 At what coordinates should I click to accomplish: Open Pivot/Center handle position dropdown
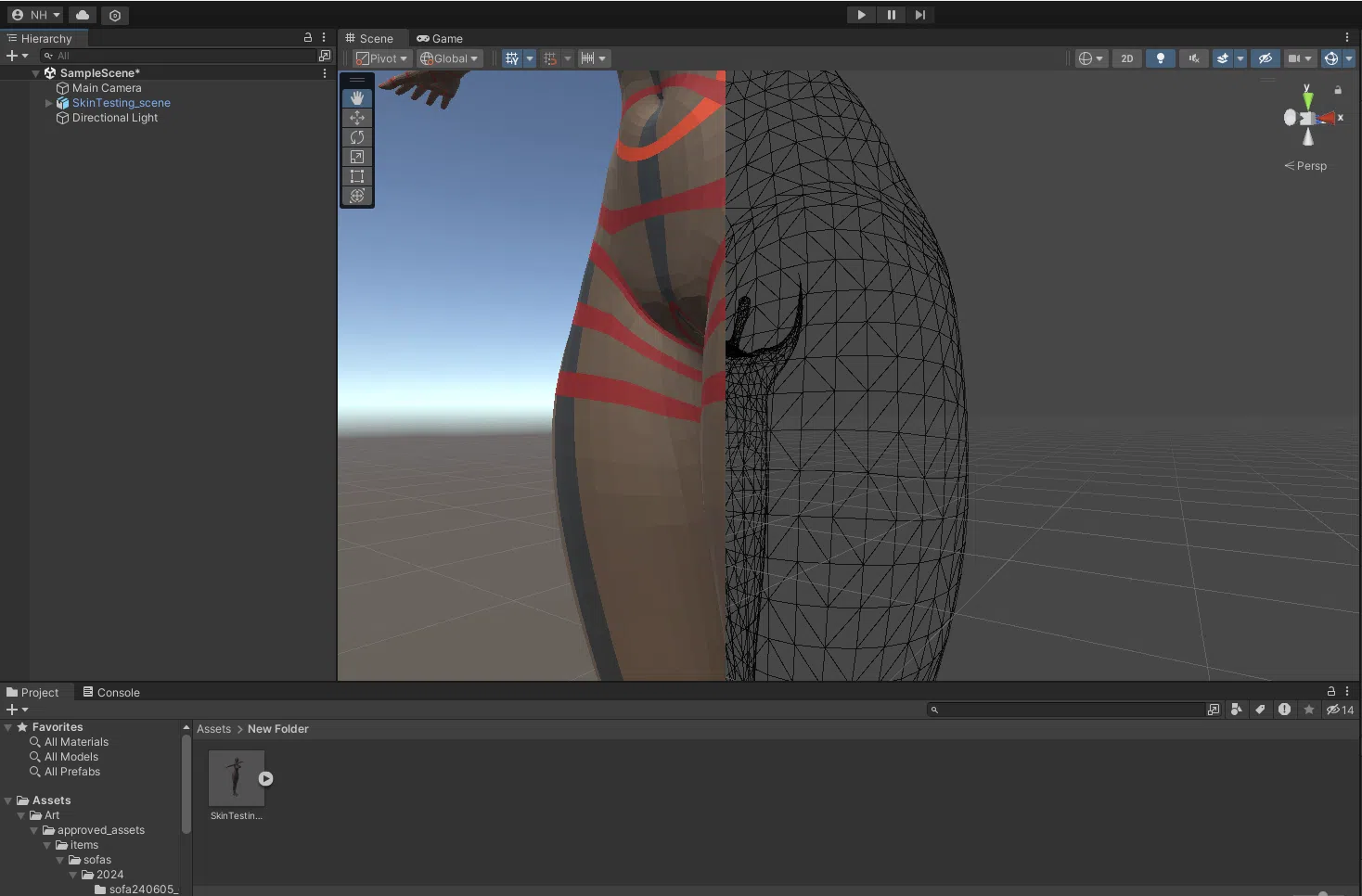[381, 58]
